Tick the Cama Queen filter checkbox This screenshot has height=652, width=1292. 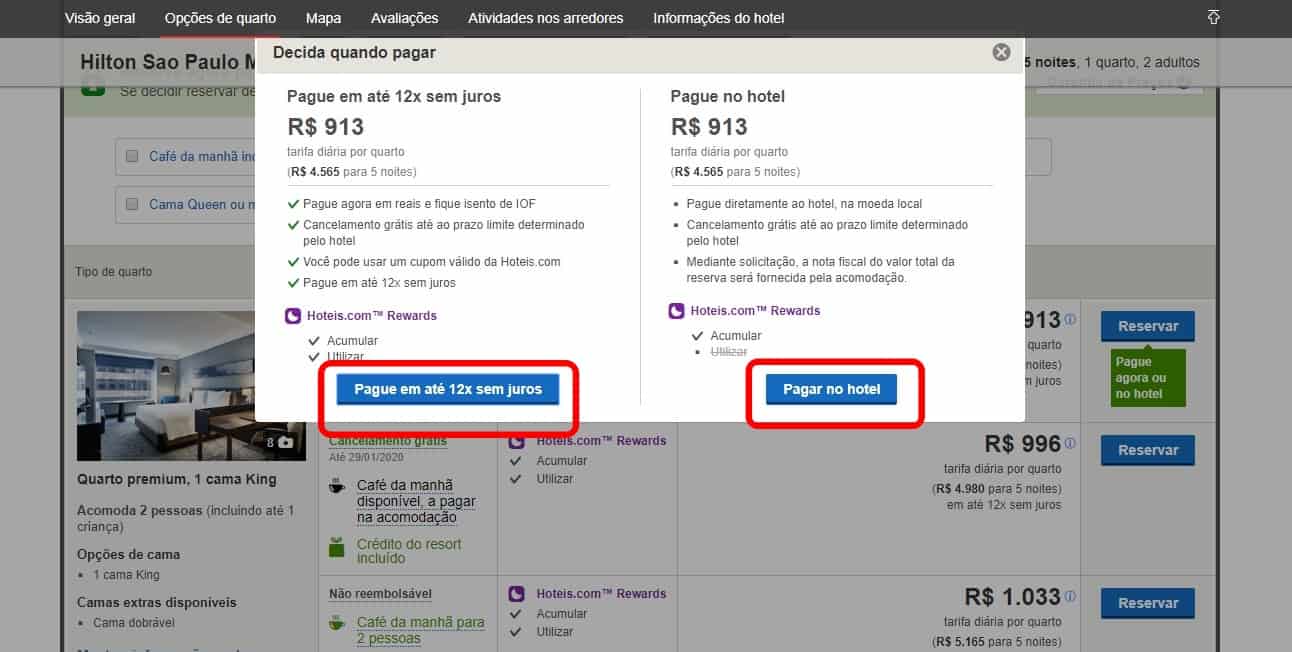tap(132, 204)
